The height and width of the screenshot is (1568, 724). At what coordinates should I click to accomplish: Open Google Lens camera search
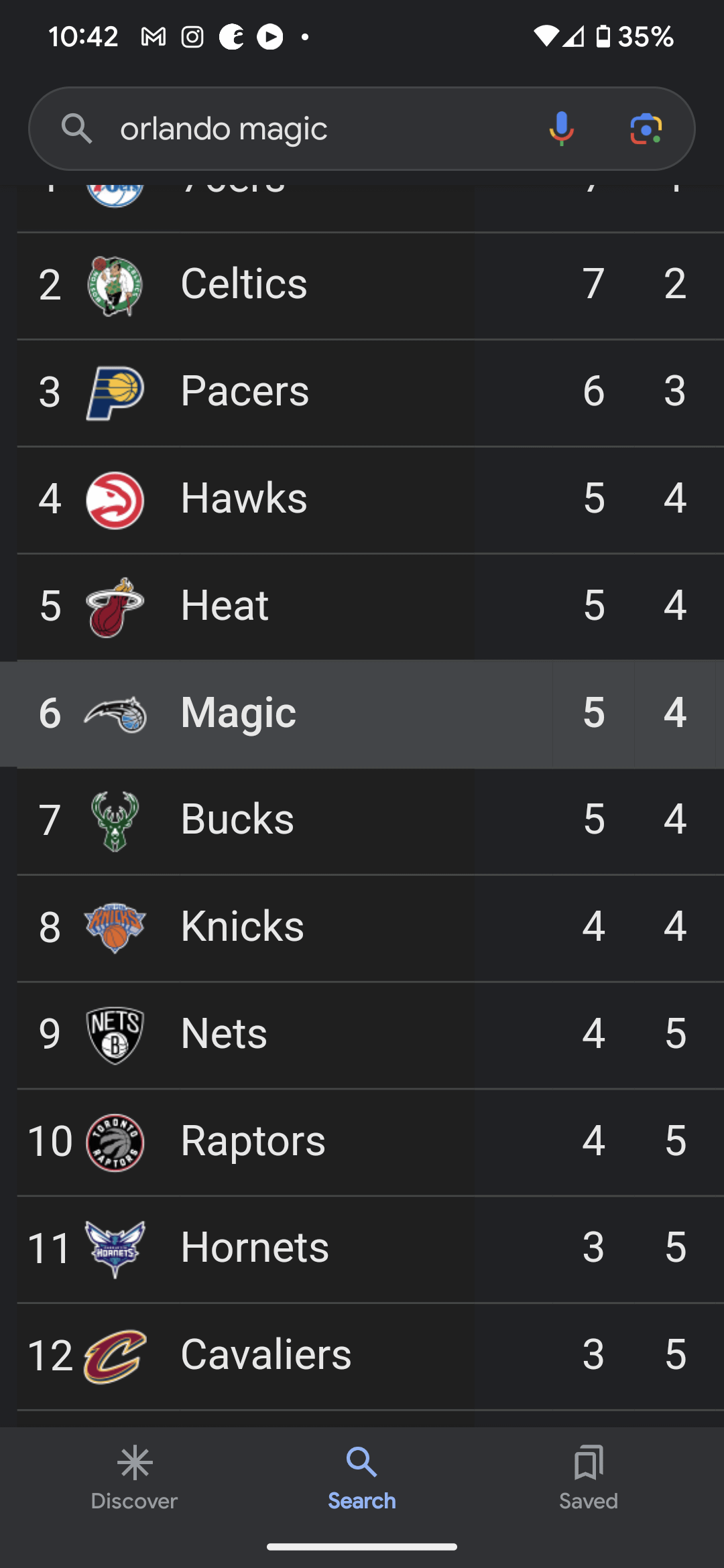click(646, 128)
